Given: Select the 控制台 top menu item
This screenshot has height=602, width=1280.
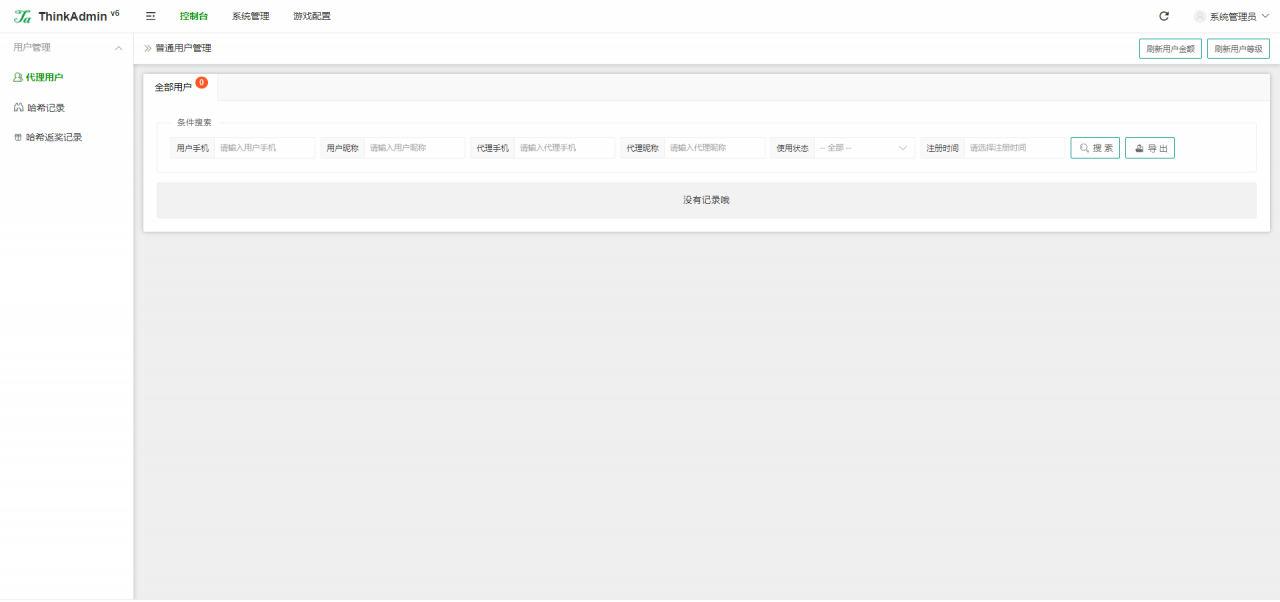Looking at the screenshot, I should [x=194, y=16].
